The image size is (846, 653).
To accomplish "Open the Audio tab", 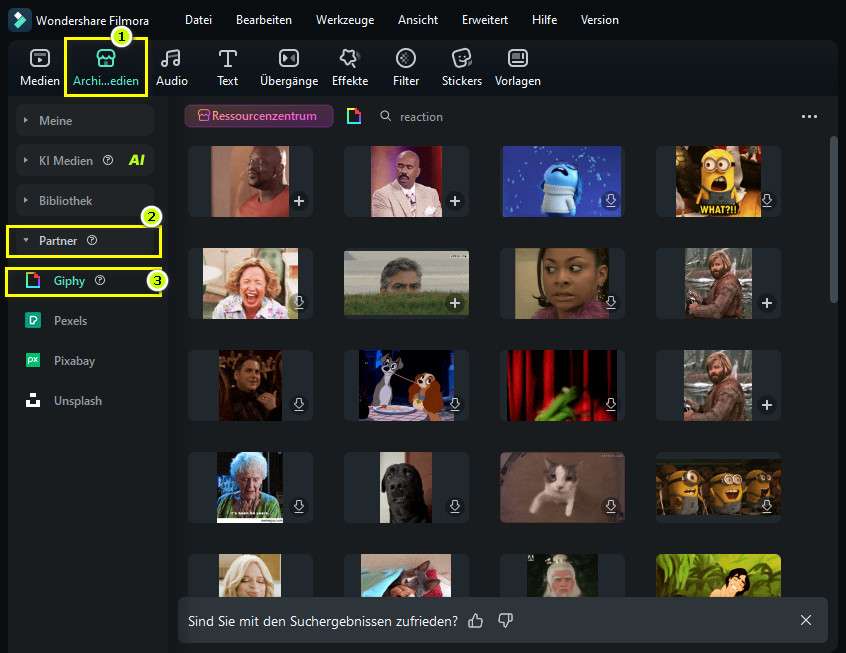I will coord(172,67).
